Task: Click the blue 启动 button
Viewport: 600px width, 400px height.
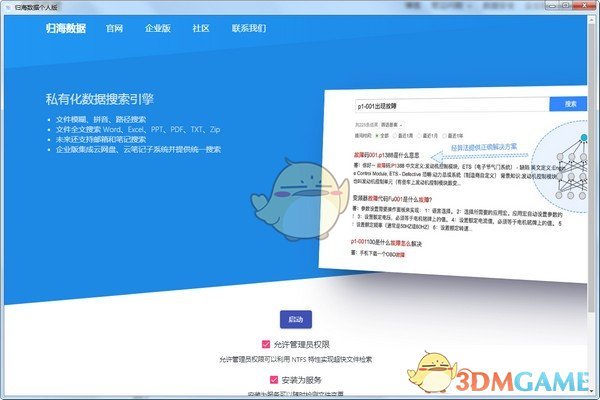Action: tap(296, 319)
